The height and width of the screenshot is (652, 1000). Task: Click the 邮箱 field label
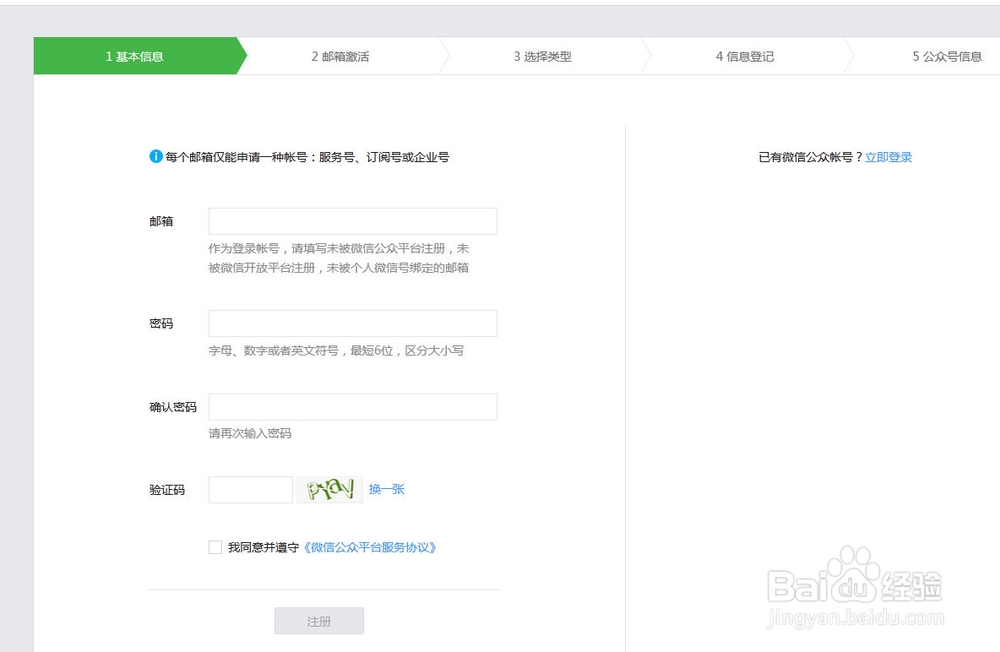click(x=161, y=221)
